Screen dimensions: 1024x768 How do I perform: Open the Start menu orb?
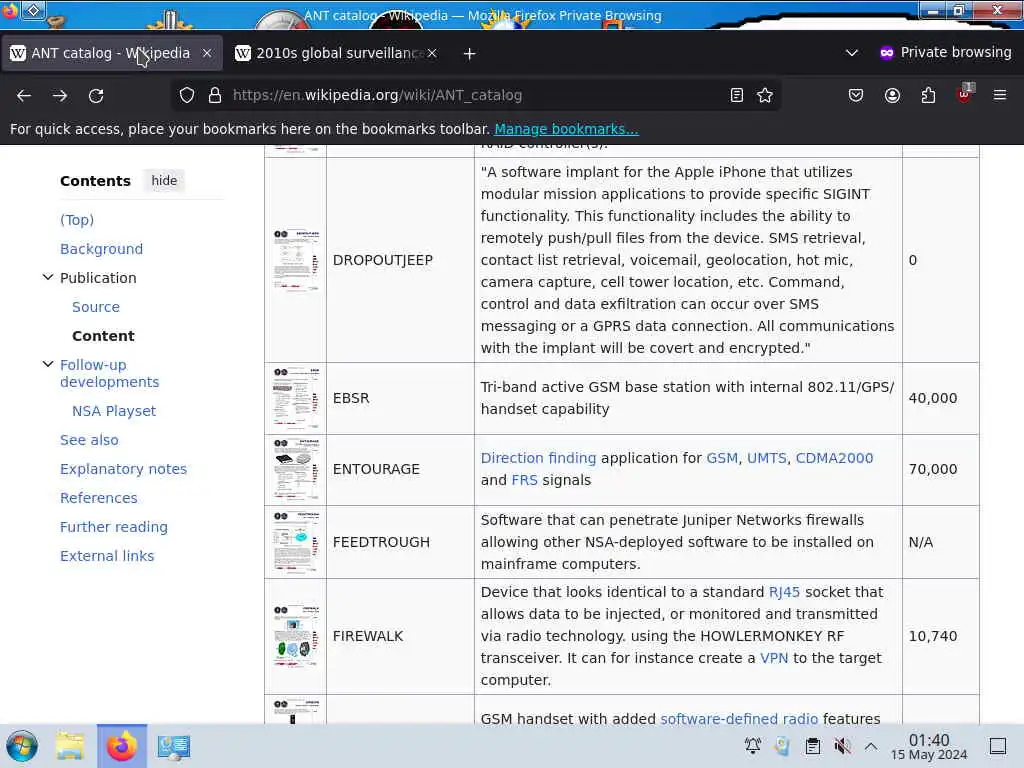(x=22, y=746)
